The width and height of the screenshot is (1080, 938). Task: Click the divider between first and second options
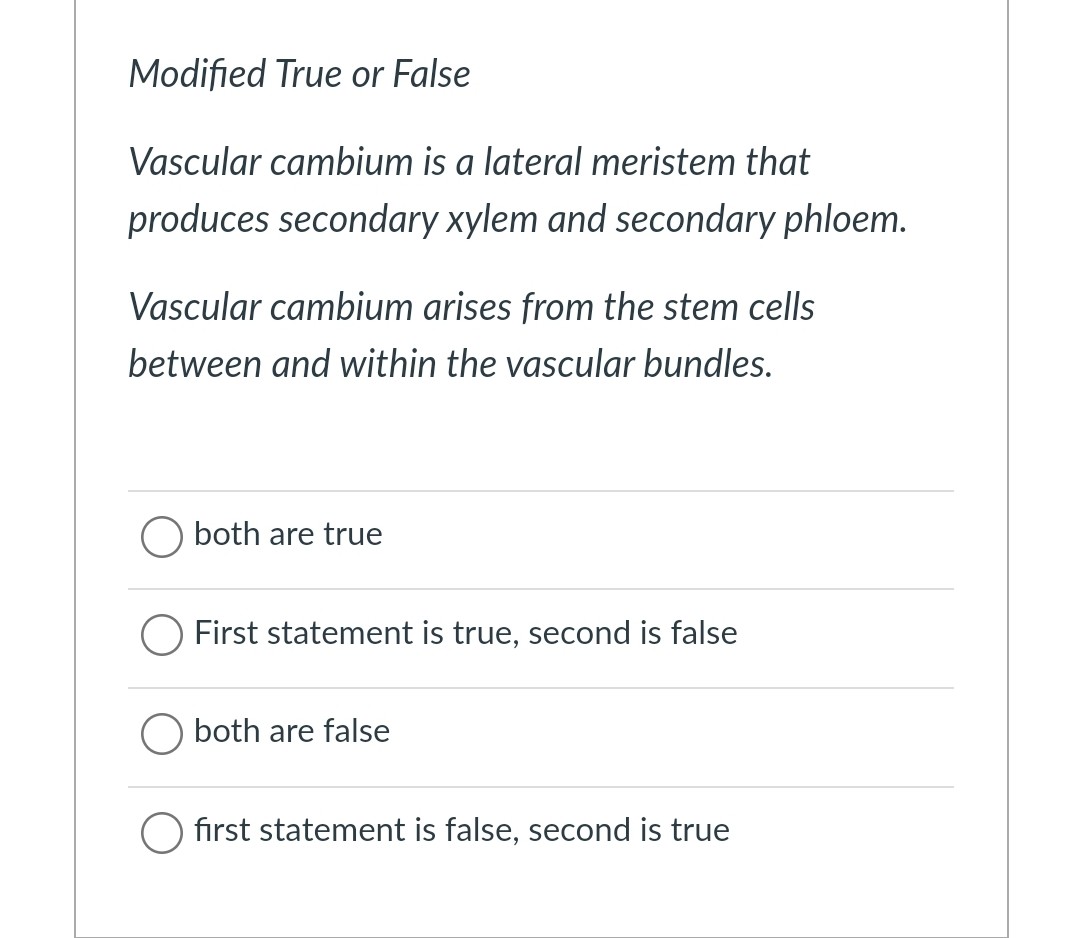(541, 588)
